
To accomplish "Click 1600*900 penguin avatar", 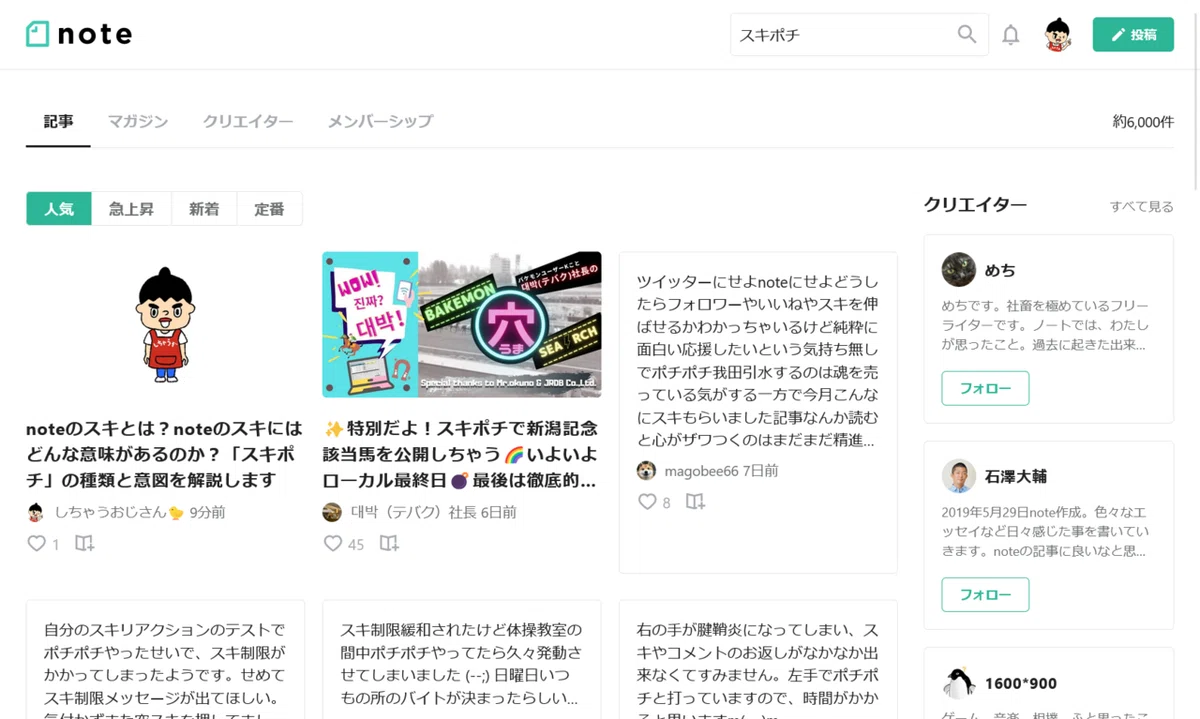I will point(958,683).
